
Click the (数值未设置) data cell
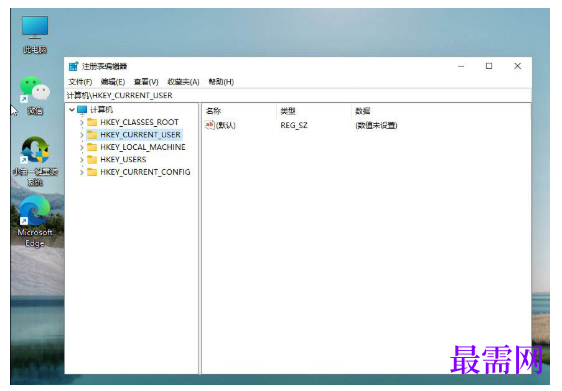376,125
